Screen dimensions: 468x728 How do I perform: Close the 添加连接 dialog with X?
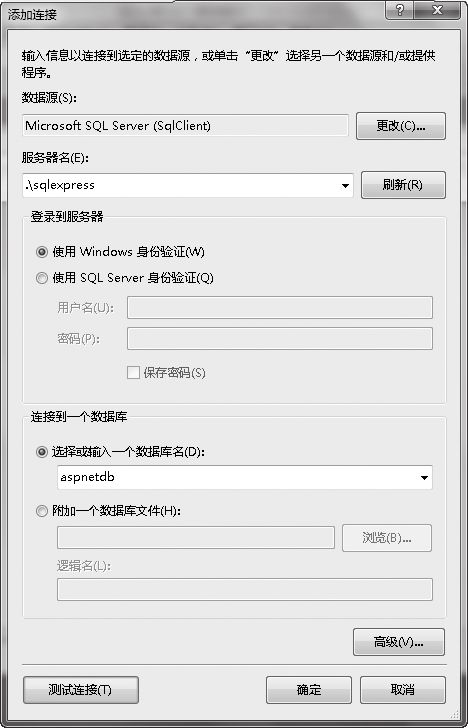click(x=437, y=10)
